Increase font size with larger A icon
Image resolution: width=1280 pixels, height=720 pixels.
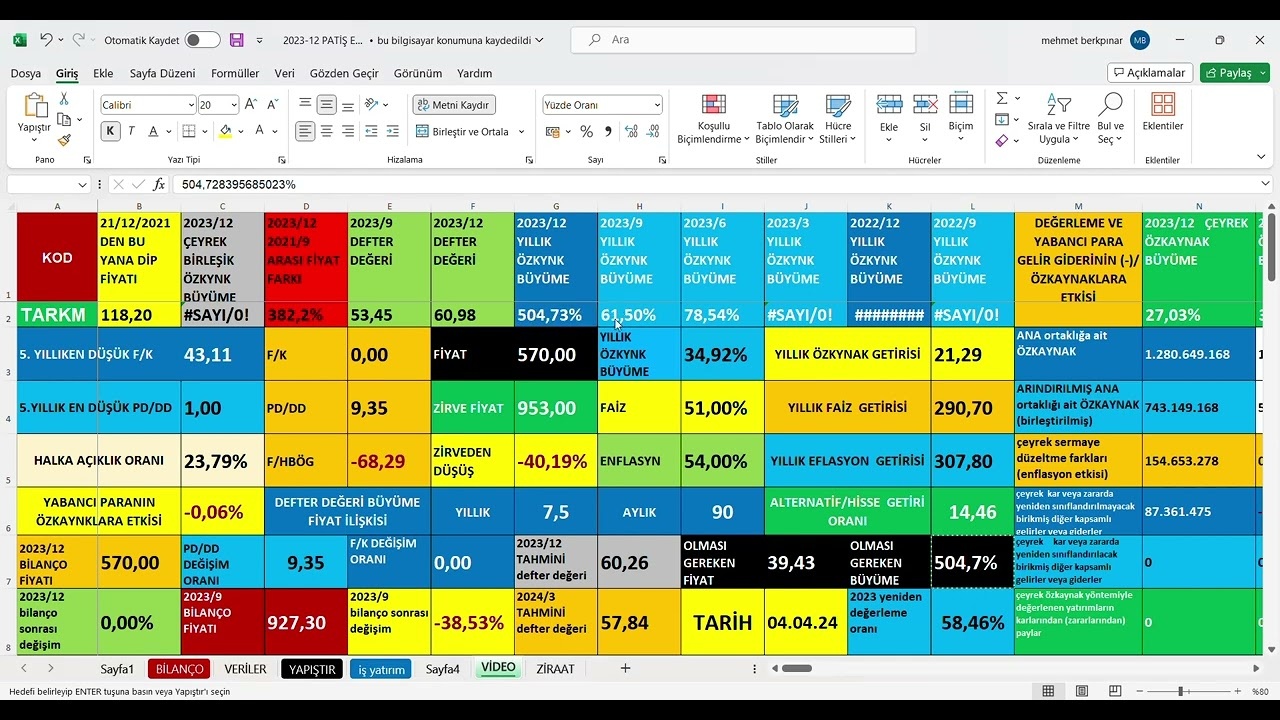click(251, 104)
